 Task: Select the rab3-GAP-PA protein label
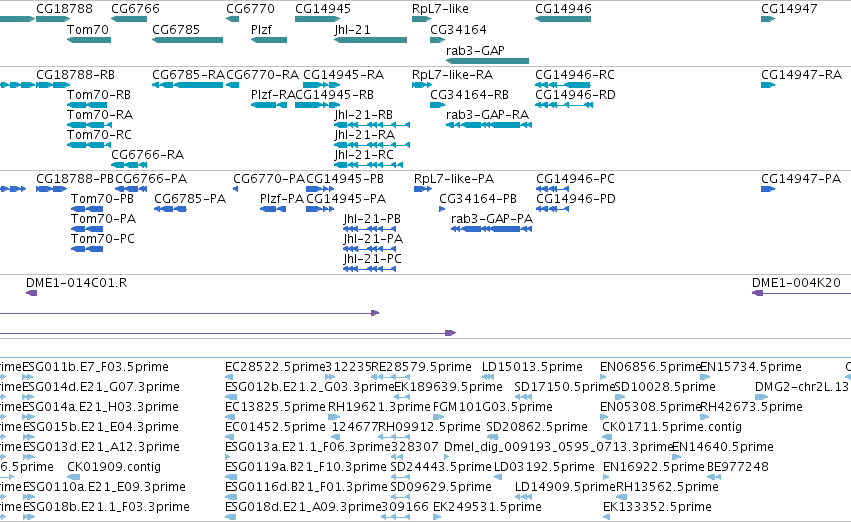click(492, 219)
